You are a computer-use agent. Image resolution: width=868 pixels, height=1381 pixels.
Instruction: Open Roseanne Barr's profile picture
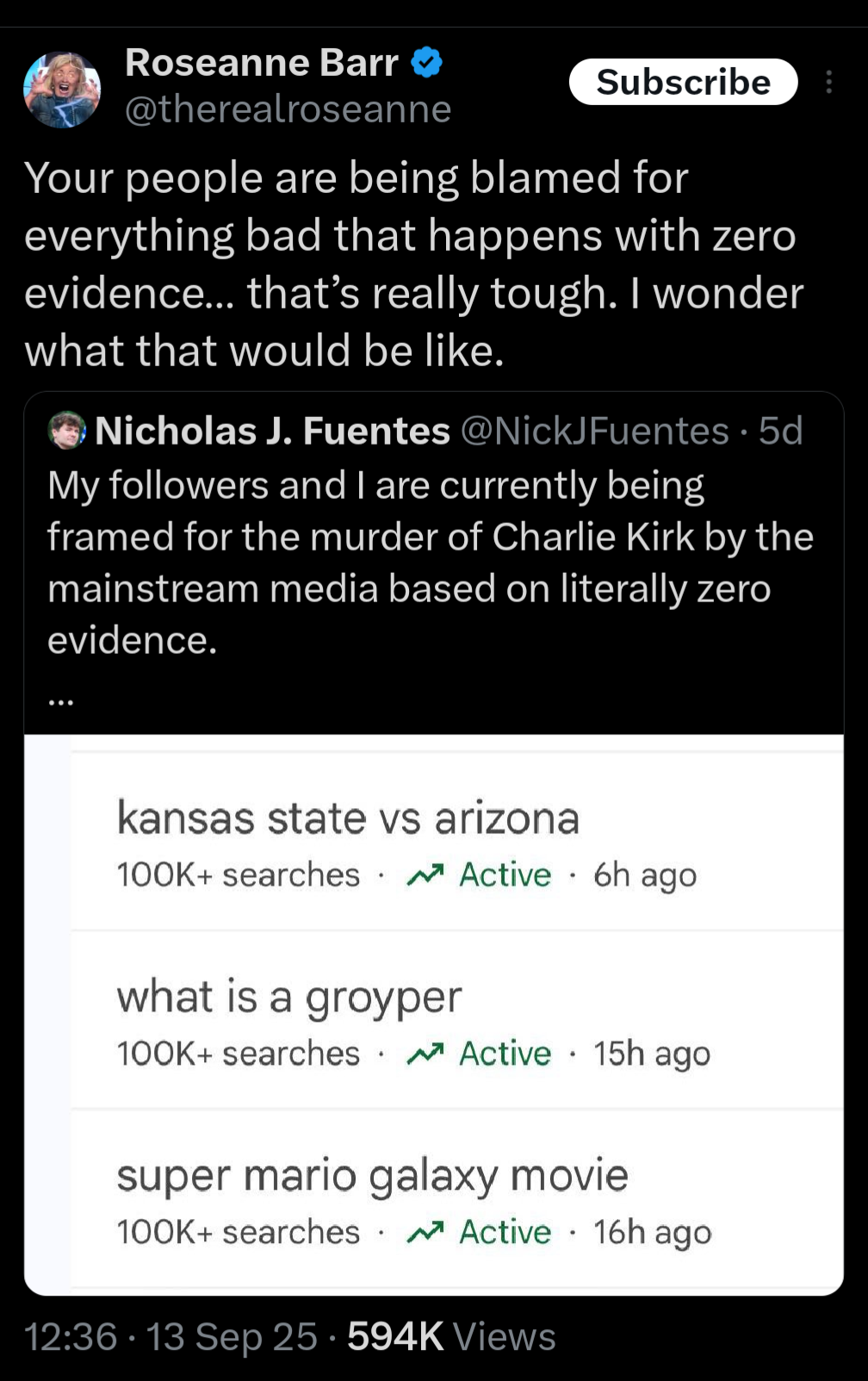point(62,90)
